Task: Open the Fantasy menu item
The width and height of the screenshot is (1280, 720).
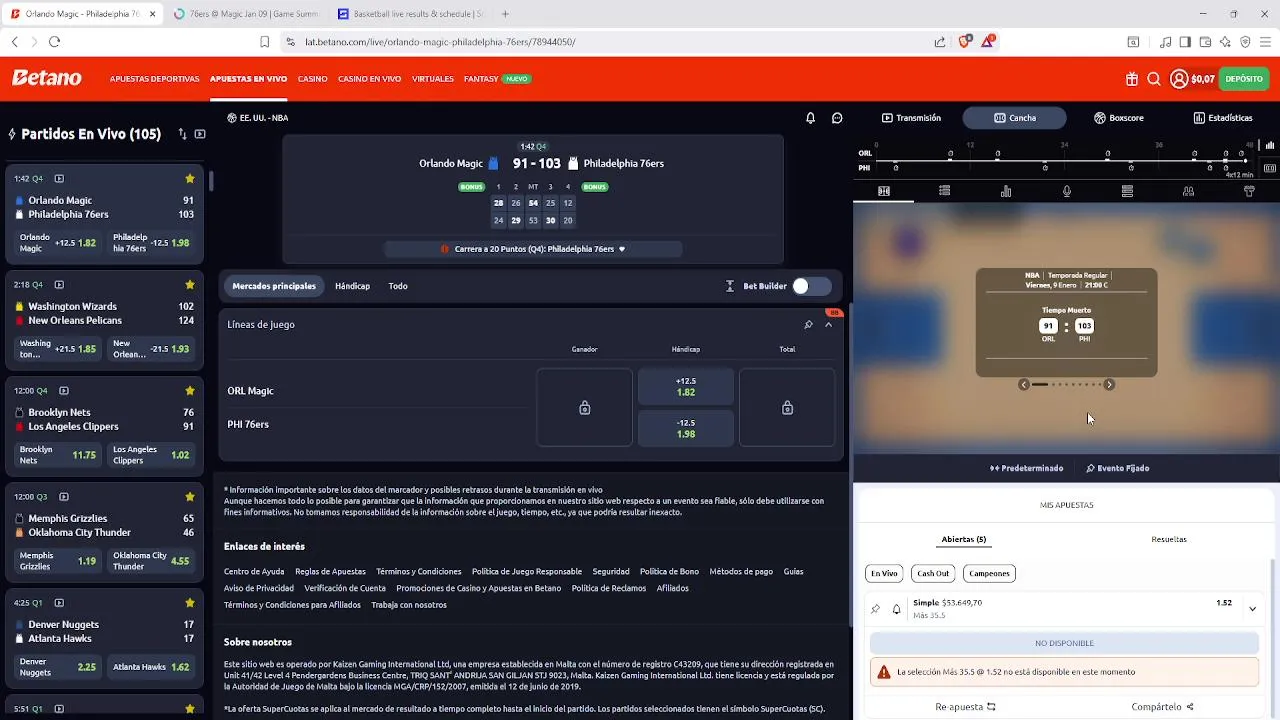Action: point(481,79)
